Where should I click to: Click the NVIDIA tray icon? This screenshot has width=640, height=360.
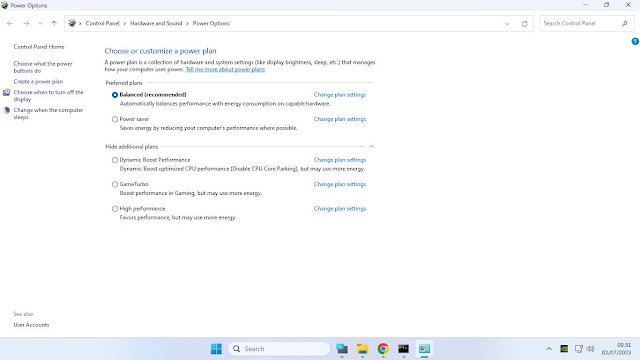click(564, 349)
